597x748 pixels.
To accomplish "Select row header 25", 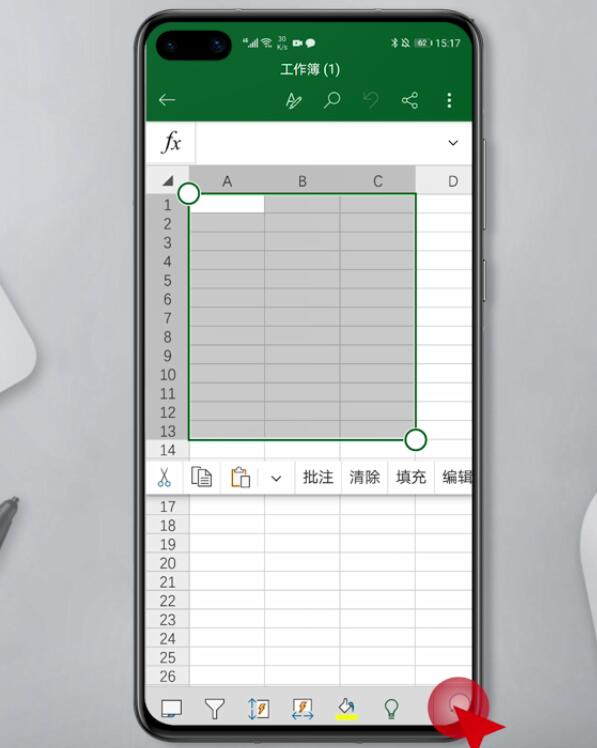I will [168, 657].
